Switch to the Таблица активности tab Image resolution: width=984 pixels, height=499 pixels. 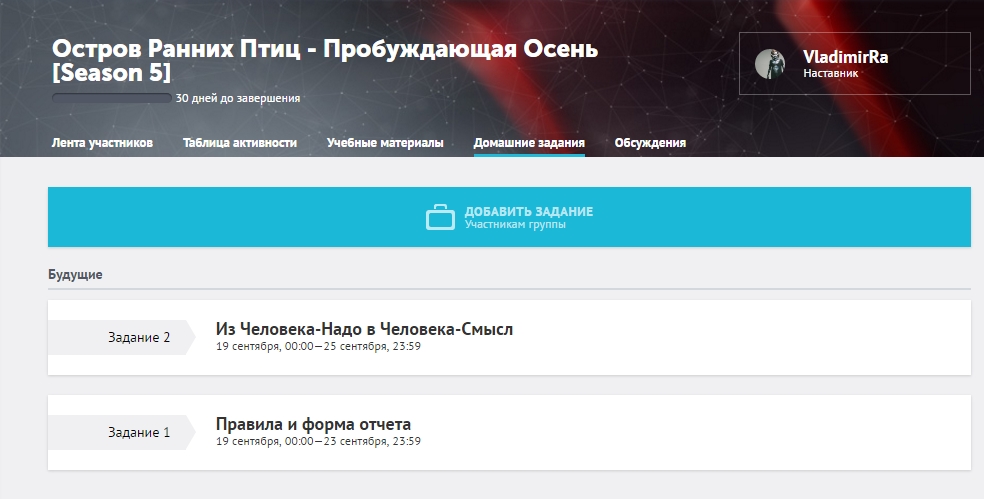coord(240,143)
